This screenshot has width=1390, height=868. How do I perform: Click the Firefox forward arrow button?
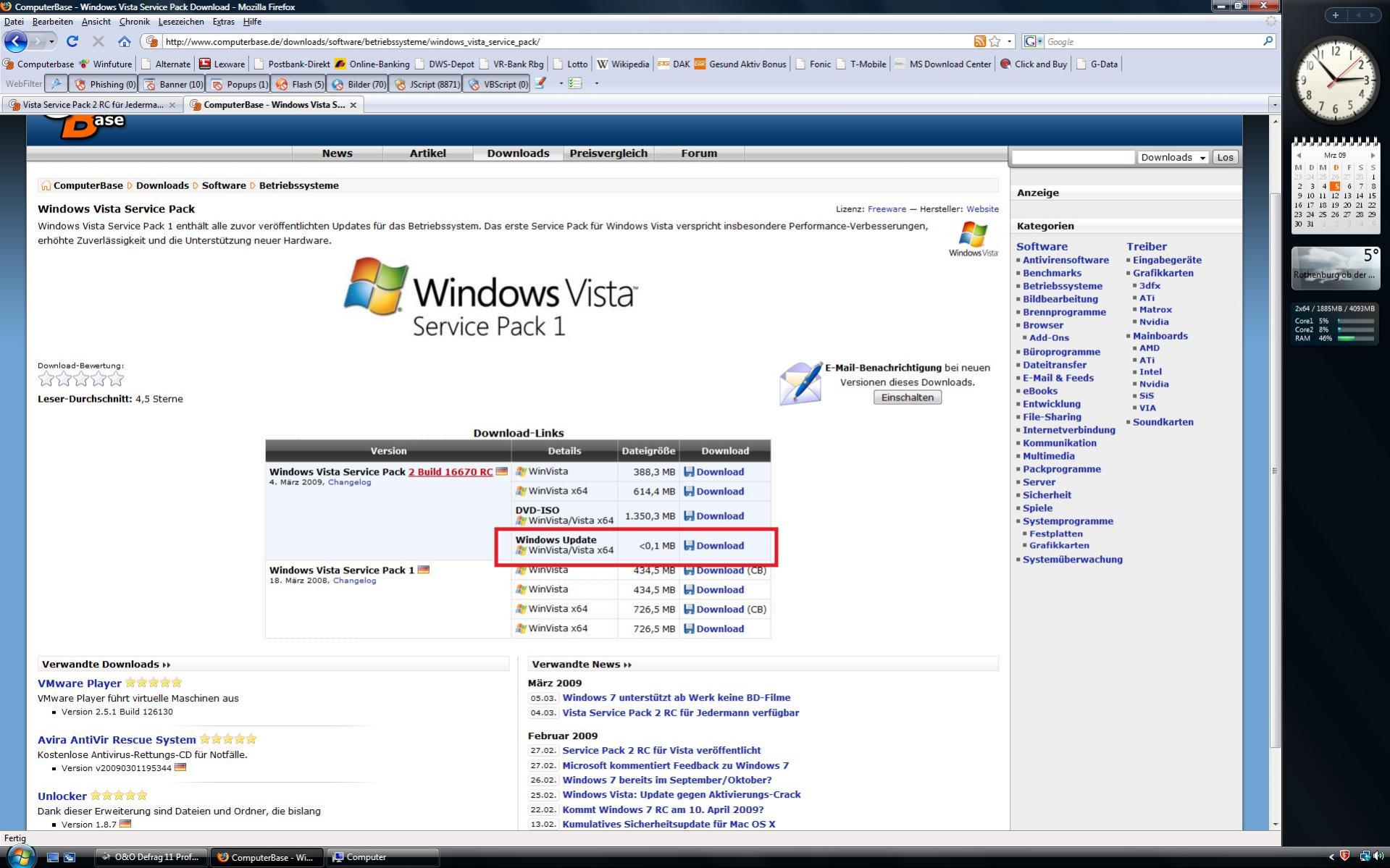point(36,41)
